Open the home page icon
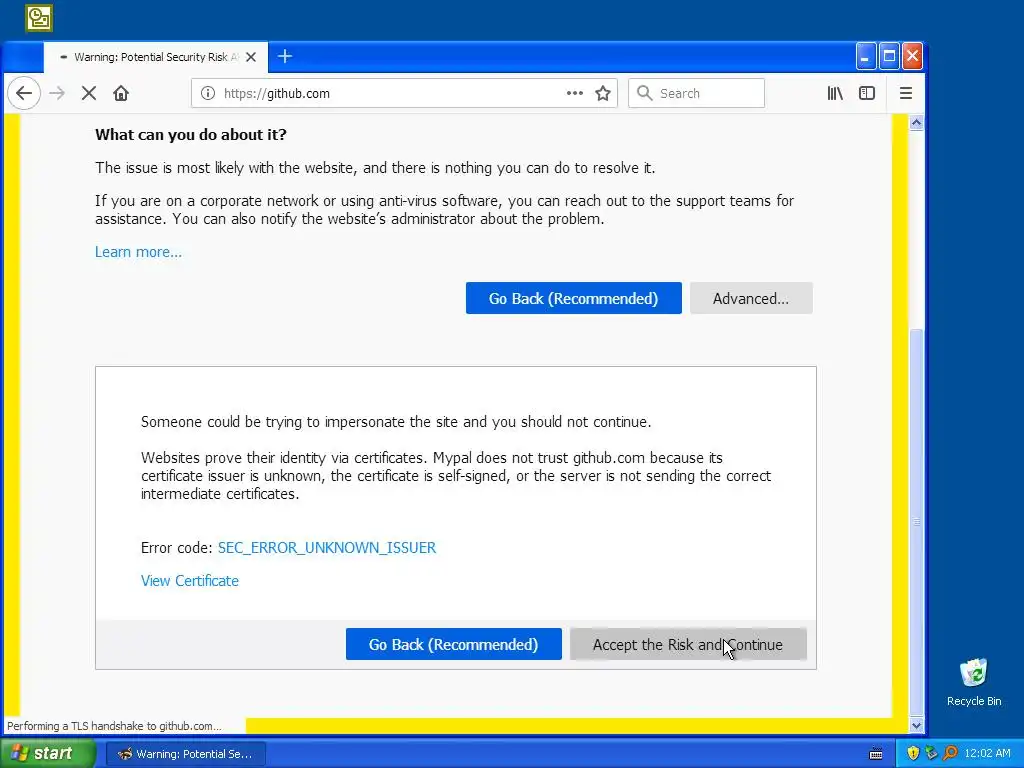 tap(121, 93)
